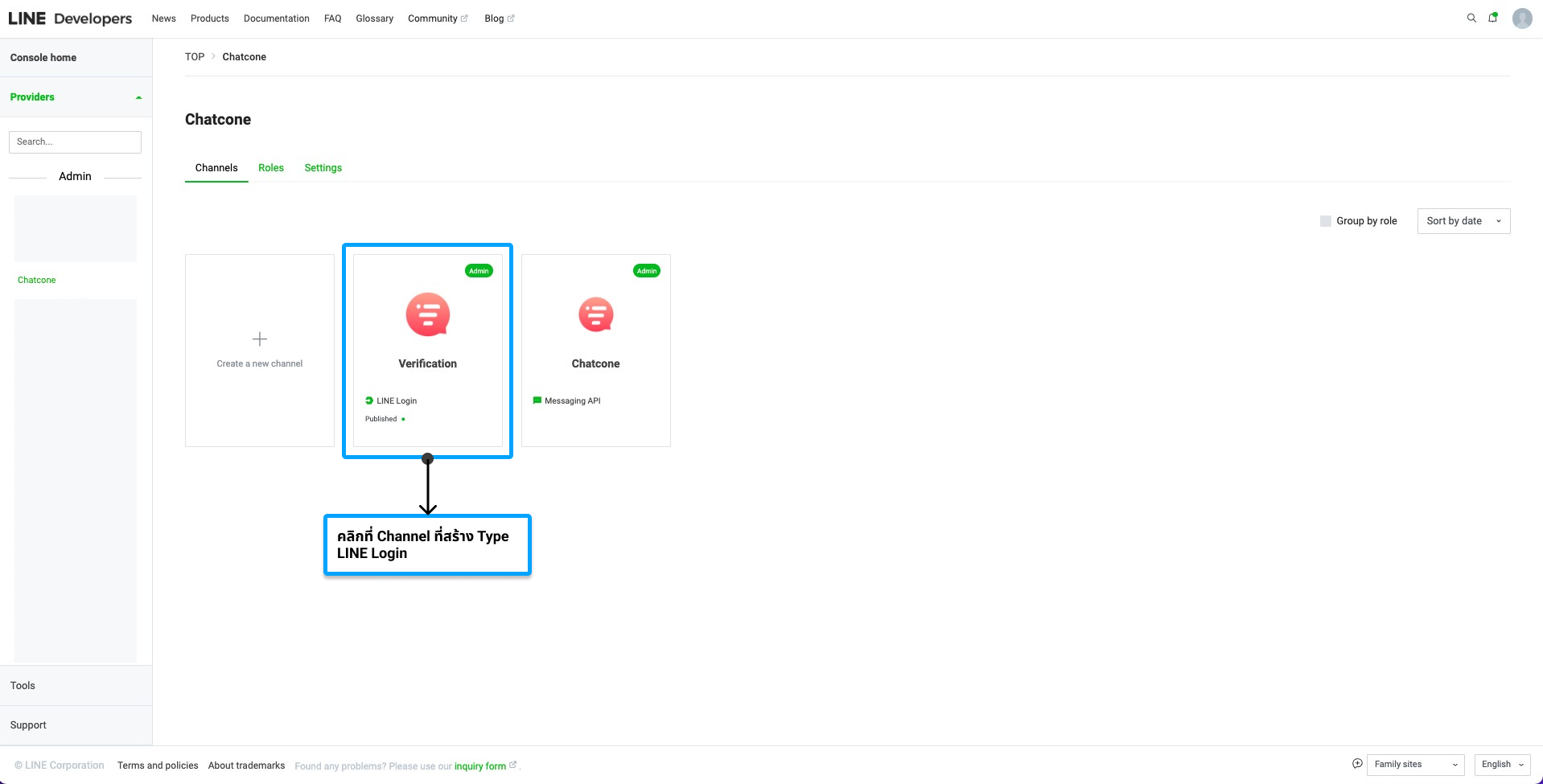Click the Messaging API label text
Viewport: 1543px width, 784px height.
coord(573,401)
